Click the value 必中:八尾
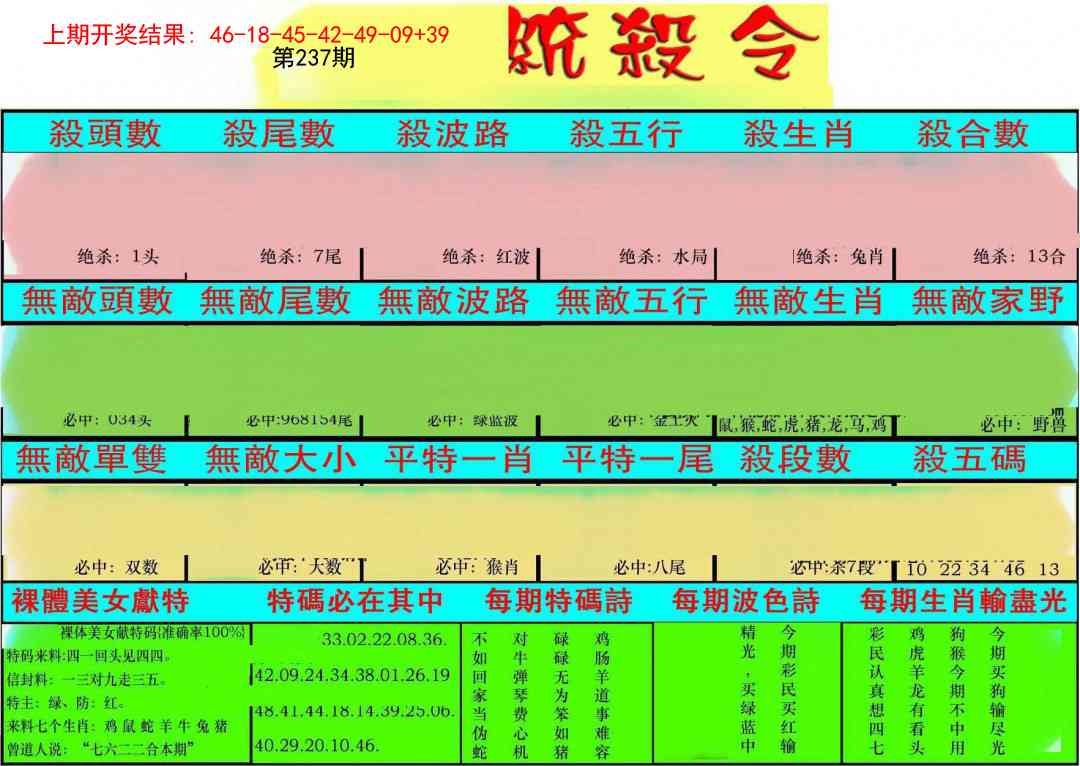The width and height of the screenshot is (1080, 766). click(x=650, y=568)
